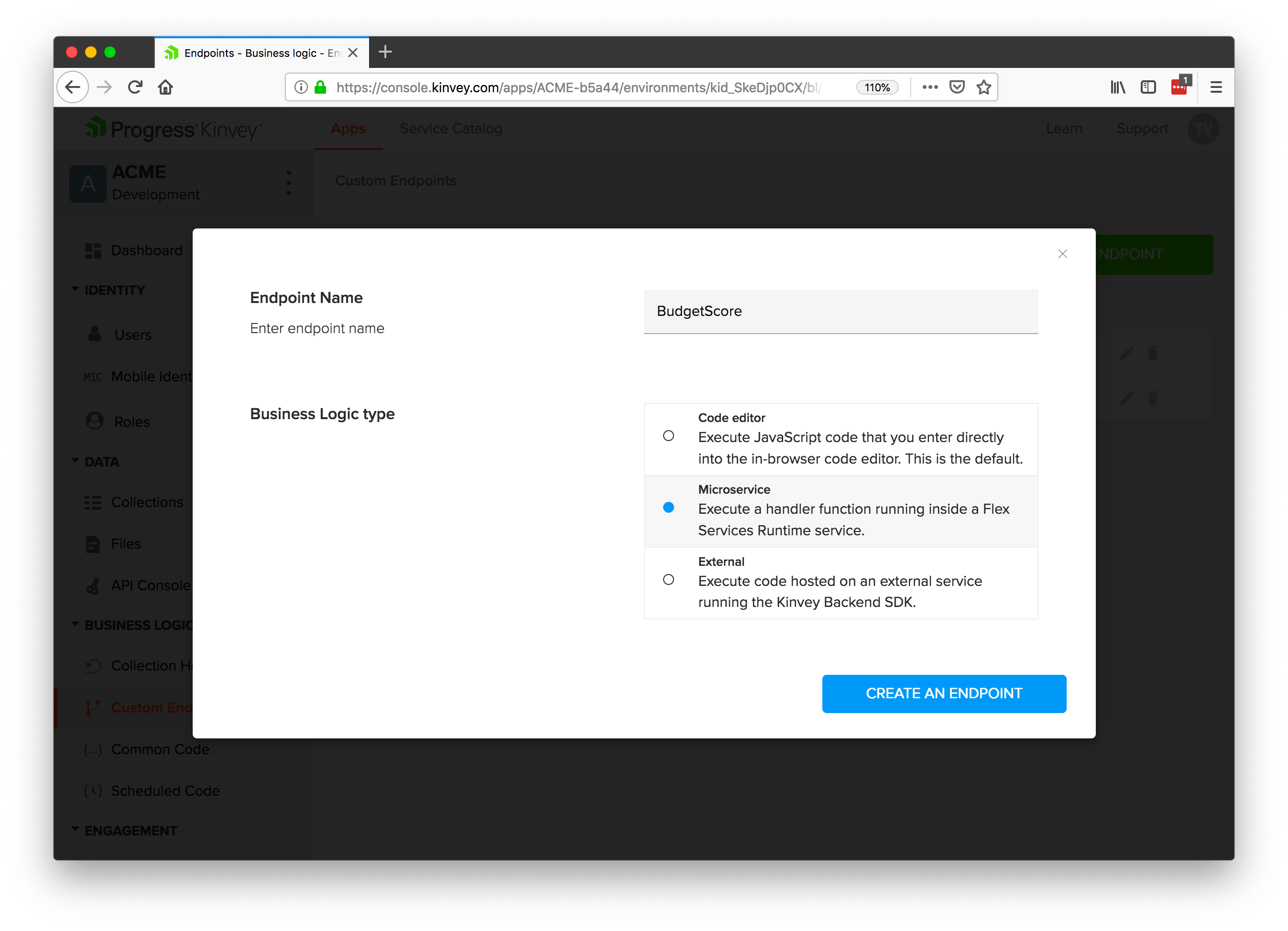Switch to the Service Catalog tab

(451, 129)
